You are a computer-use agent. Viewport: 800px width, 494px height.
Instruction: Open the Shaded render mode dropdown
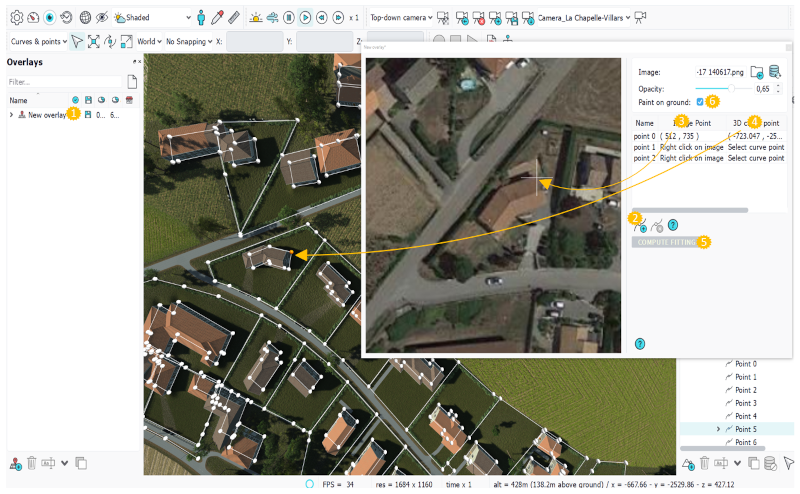[x=152, y=18]
